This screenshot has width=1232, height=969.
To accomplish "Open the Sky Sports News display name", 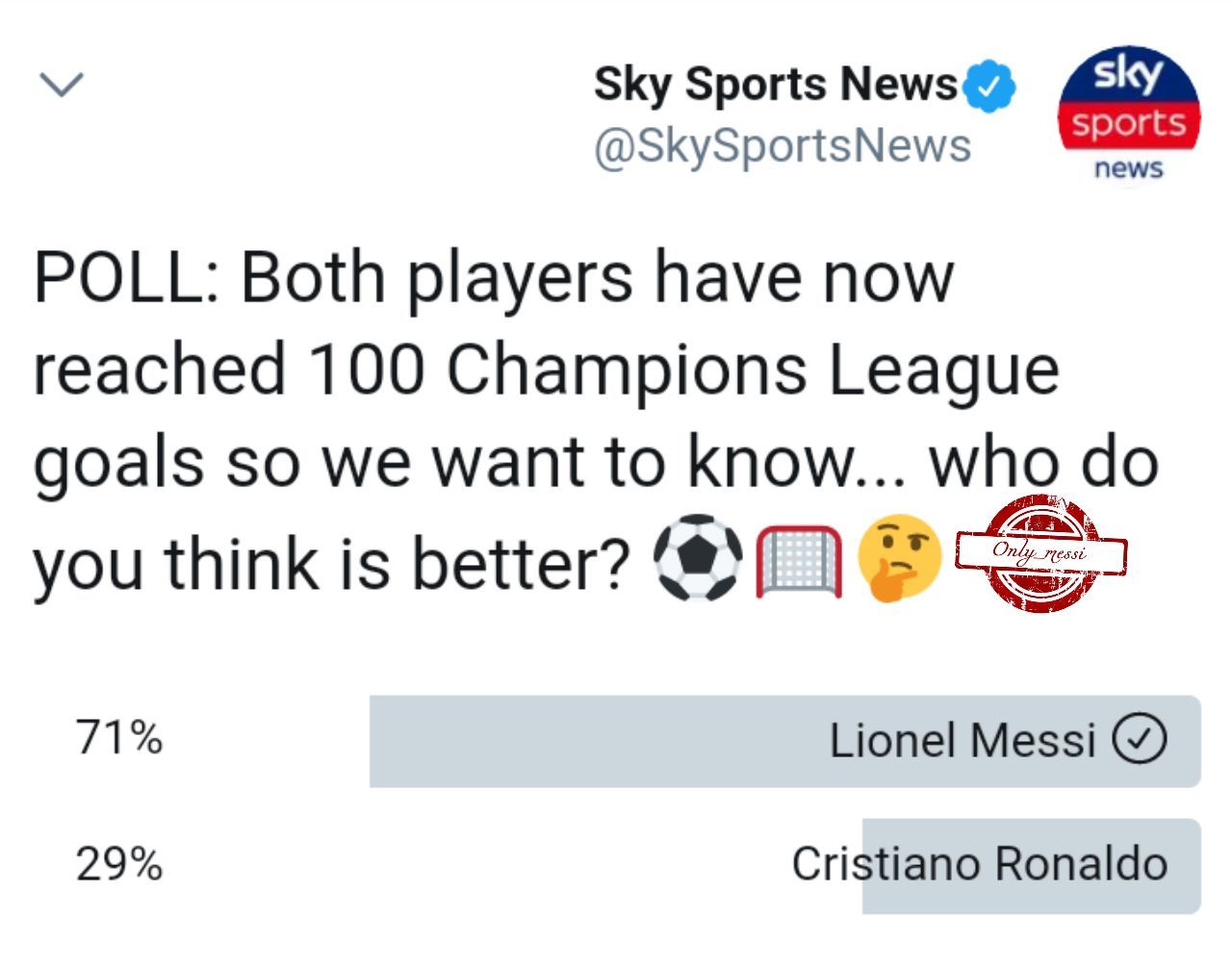I will (776, 86).
